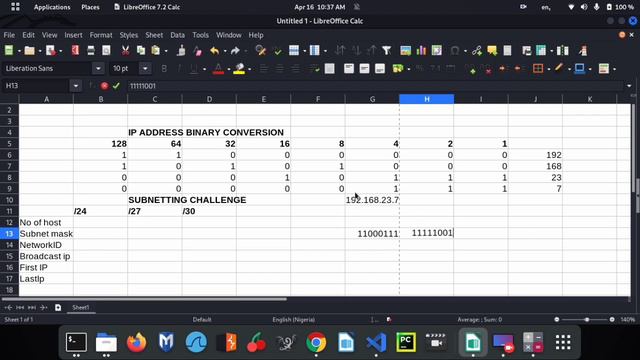
Task: Cancel the formula bar entry
Action: (x=104, y=86)
